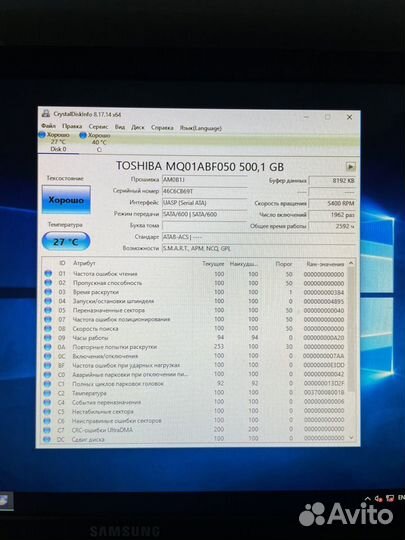405x540 pixels.
Task: Open the Файл menu
Action: click(48, 126)
